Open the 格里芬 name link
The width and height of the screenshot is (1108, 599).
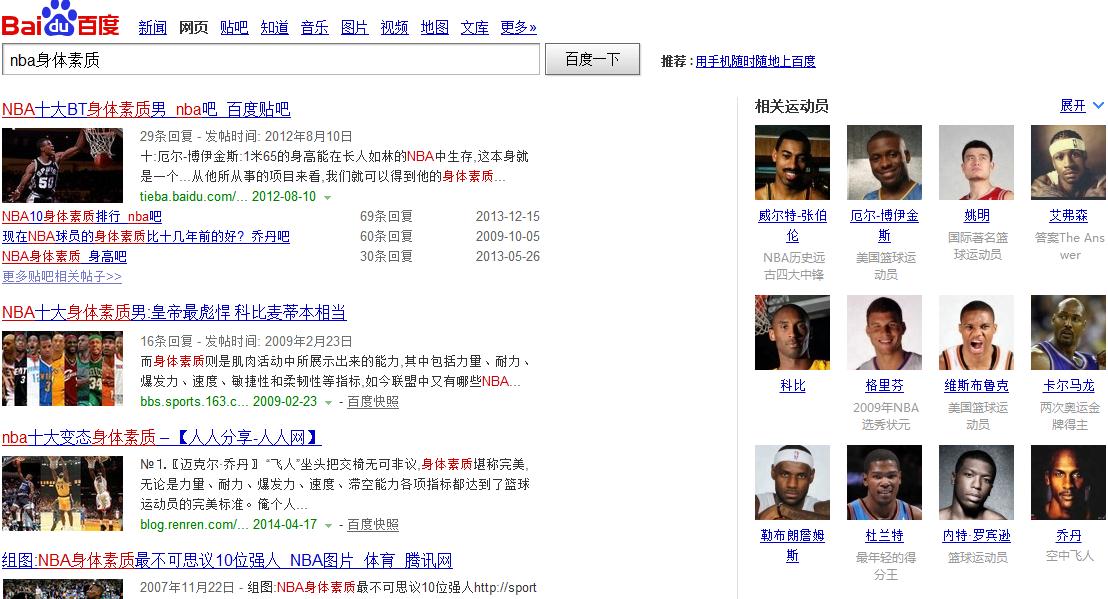(884, 386)
